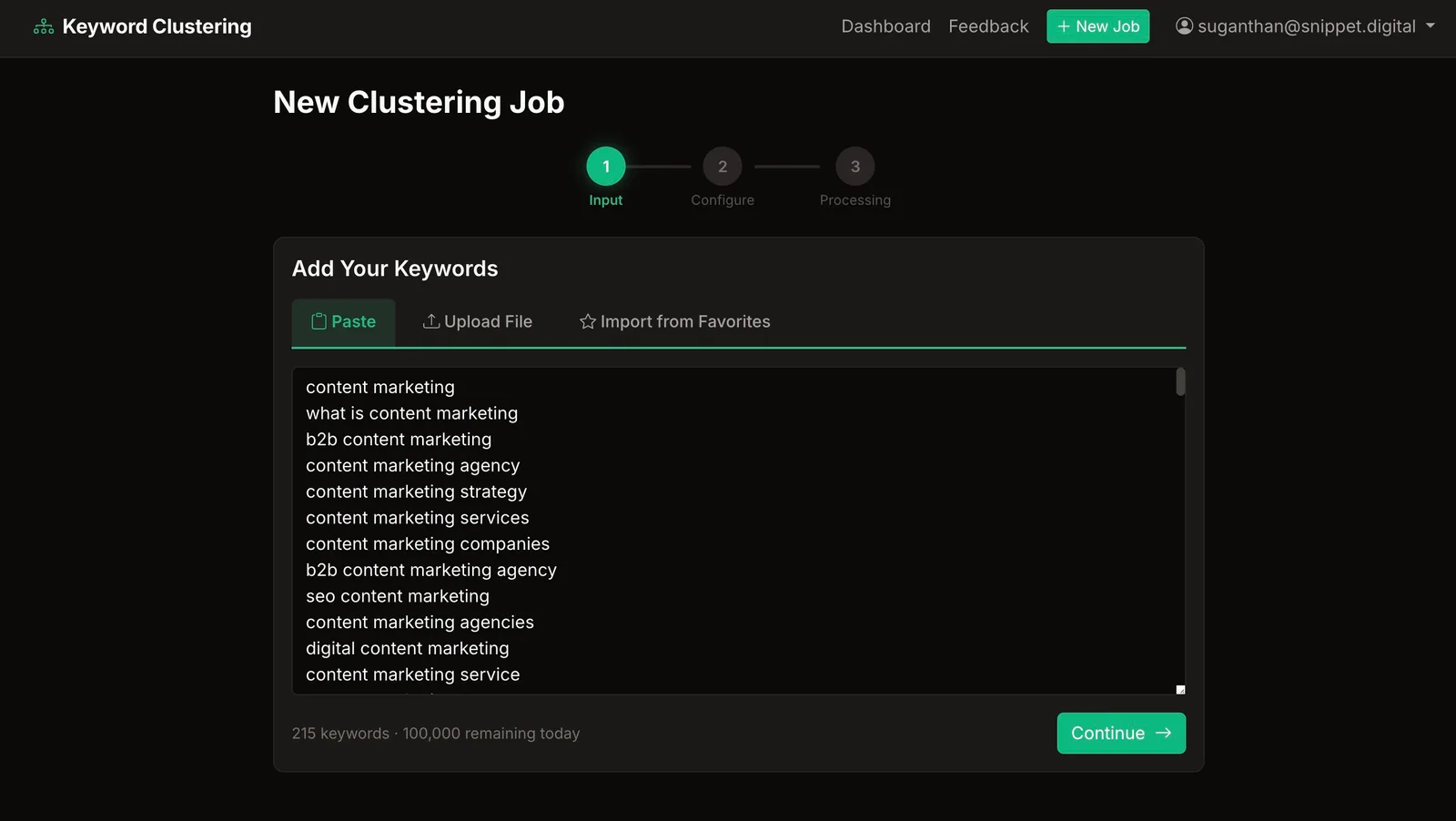Click the user avatar icon beside email

(x=1184, y=25)
